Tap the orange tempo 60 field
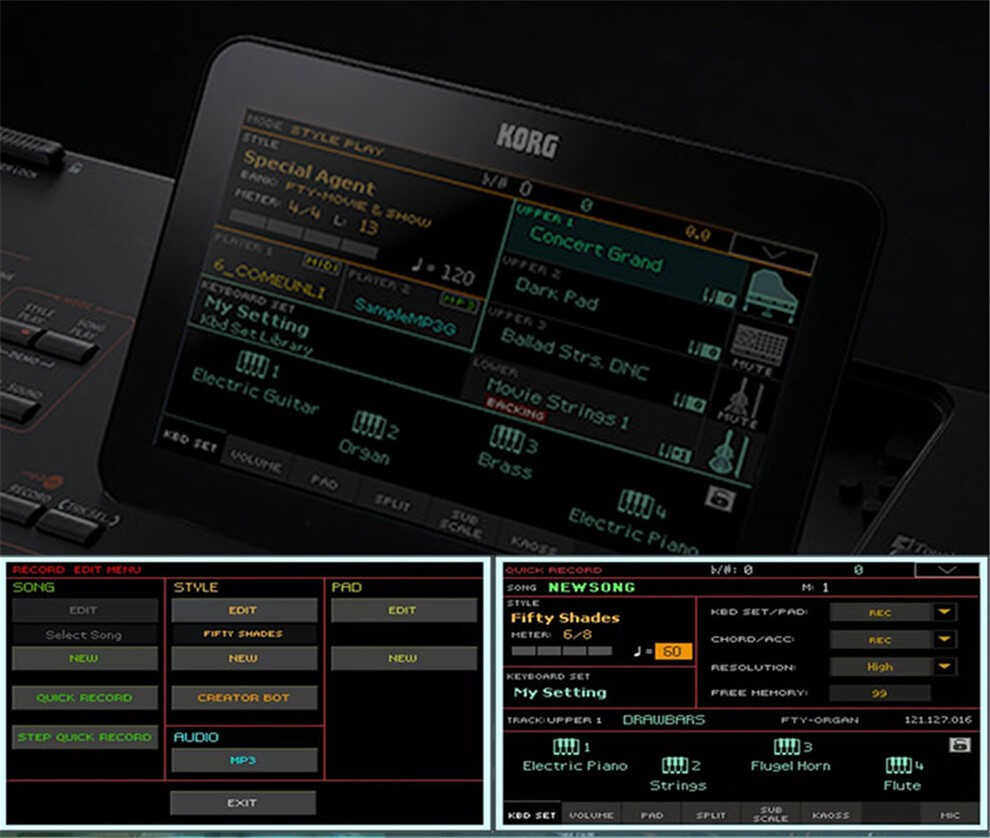The height and width of the screenshot is (838, 990). [x=672, y=651]
